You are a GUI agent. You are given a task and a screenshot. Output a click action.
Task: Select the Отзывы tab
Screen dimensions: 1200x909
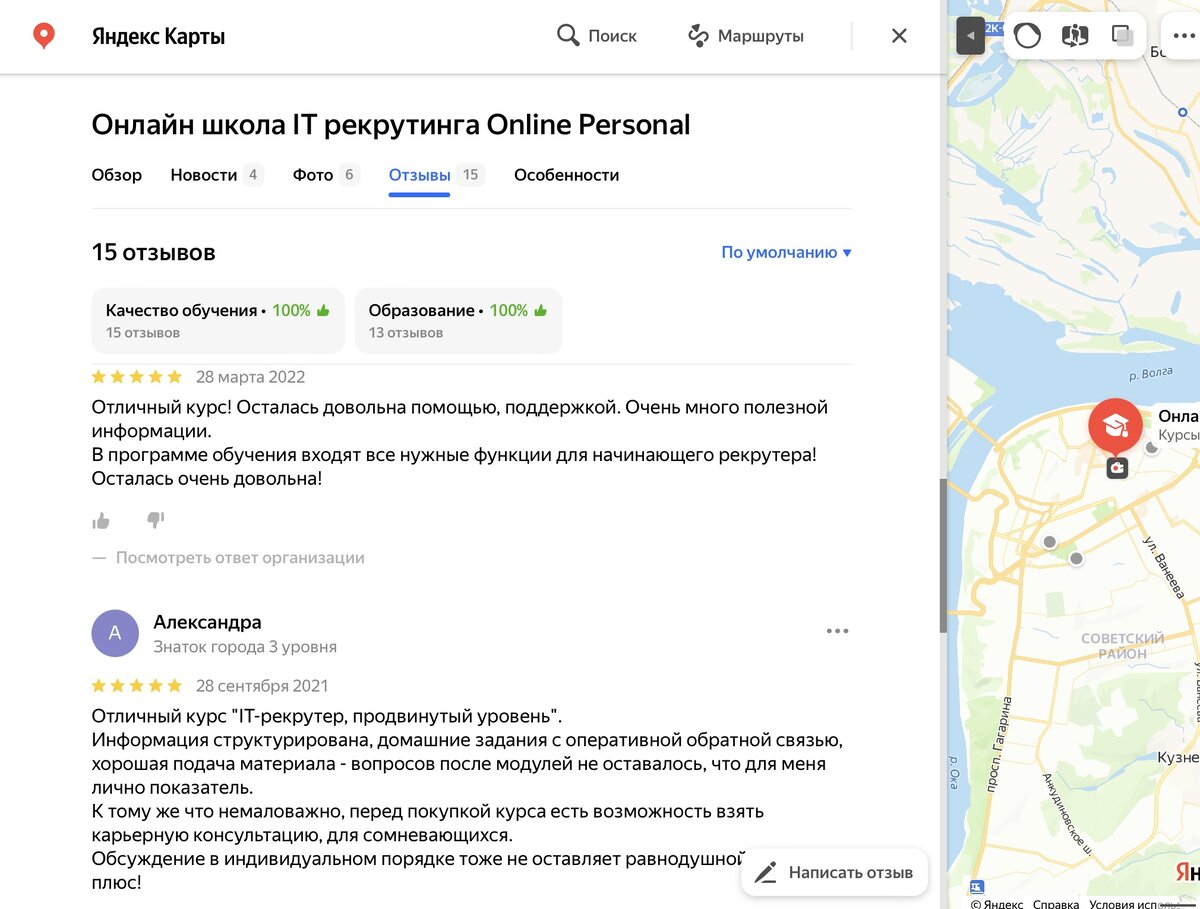tap(435, 175)
